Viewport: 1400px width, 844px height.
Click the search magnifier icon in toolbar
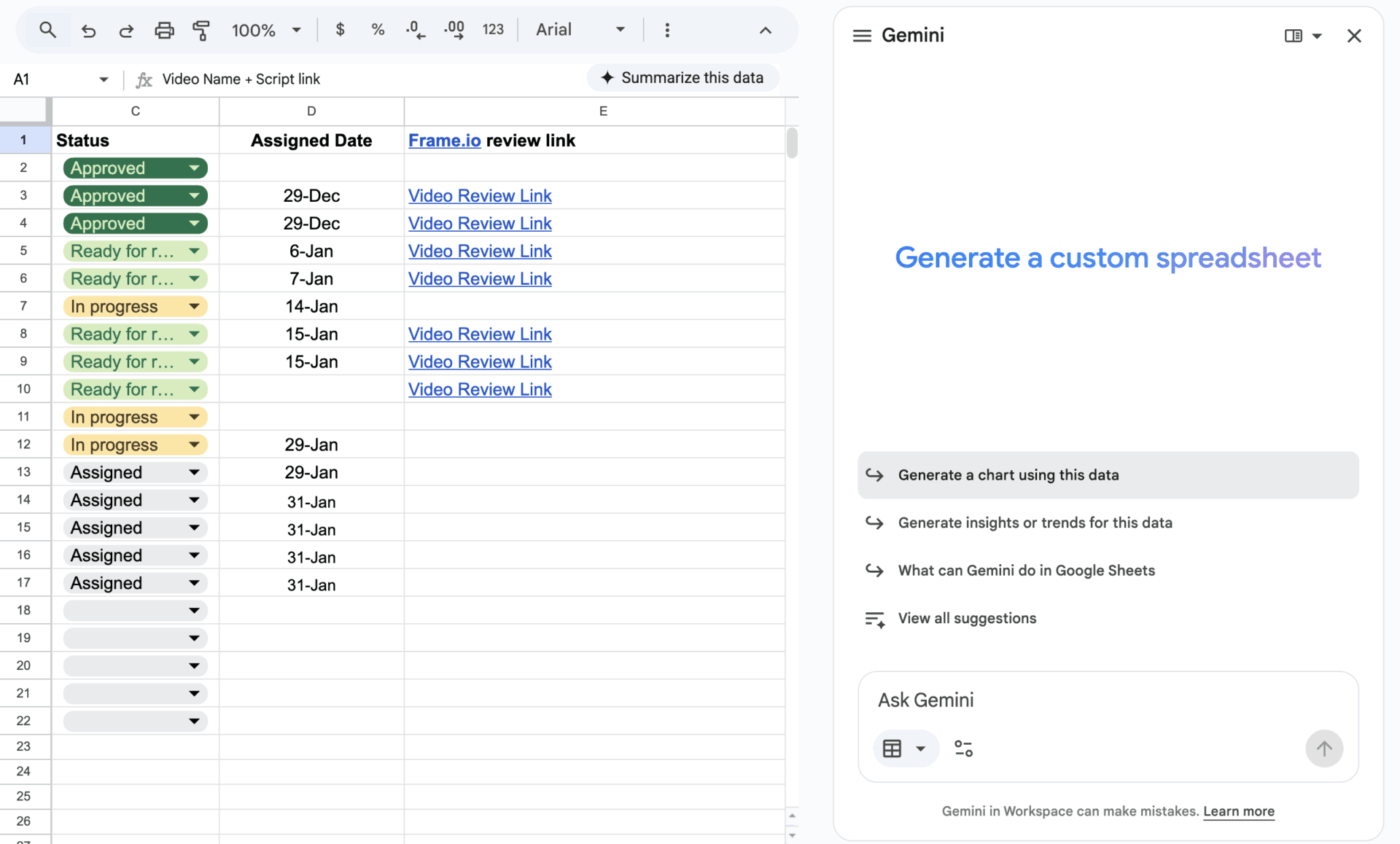coord(48,30)
